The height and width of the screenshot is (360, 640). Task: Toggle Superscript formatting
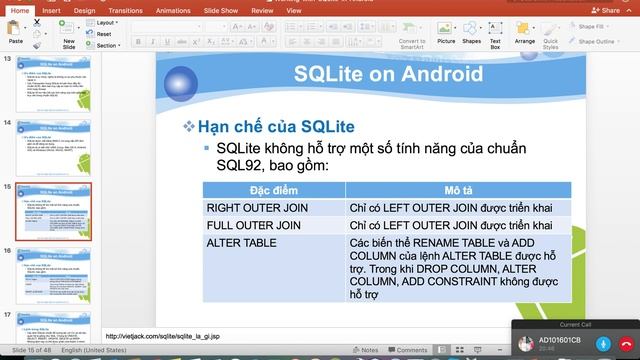[x=196, y=42]
